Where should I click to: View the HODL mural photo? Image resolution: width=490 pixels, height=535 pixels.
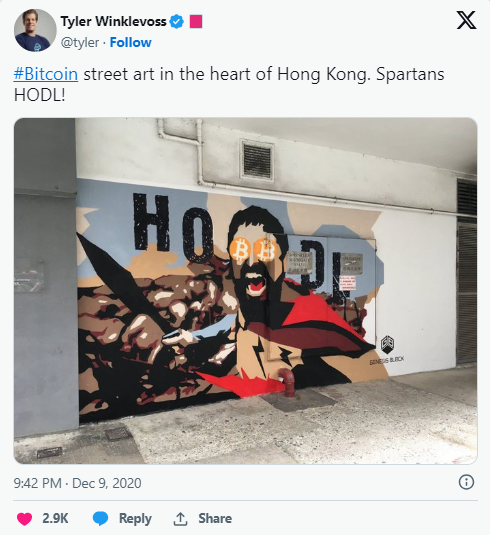[x=245, y=291]
